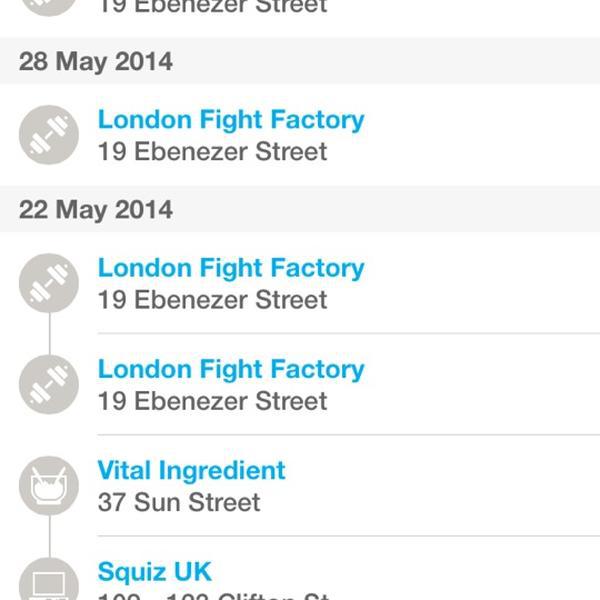Open London Fight Factory from 28 May 2014
The height and width of the screenshot is (600, 600).
click(x=231, y=120)
